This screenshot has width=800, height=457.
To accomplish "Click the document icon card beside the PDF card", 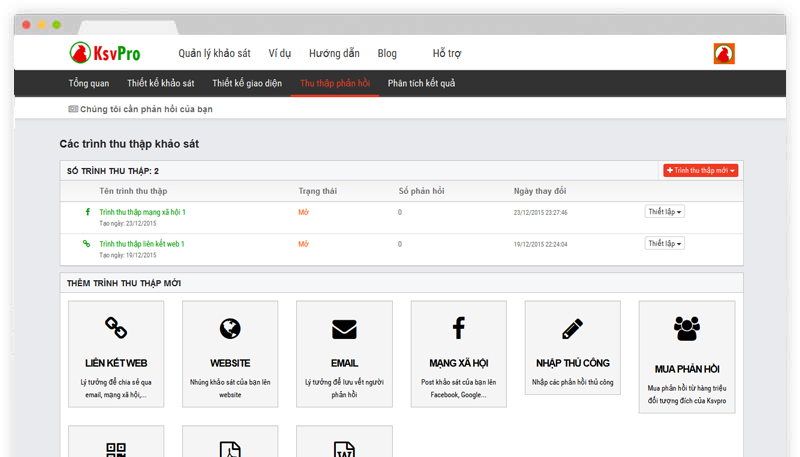I will pyautogui.click(x=344, y=441).
